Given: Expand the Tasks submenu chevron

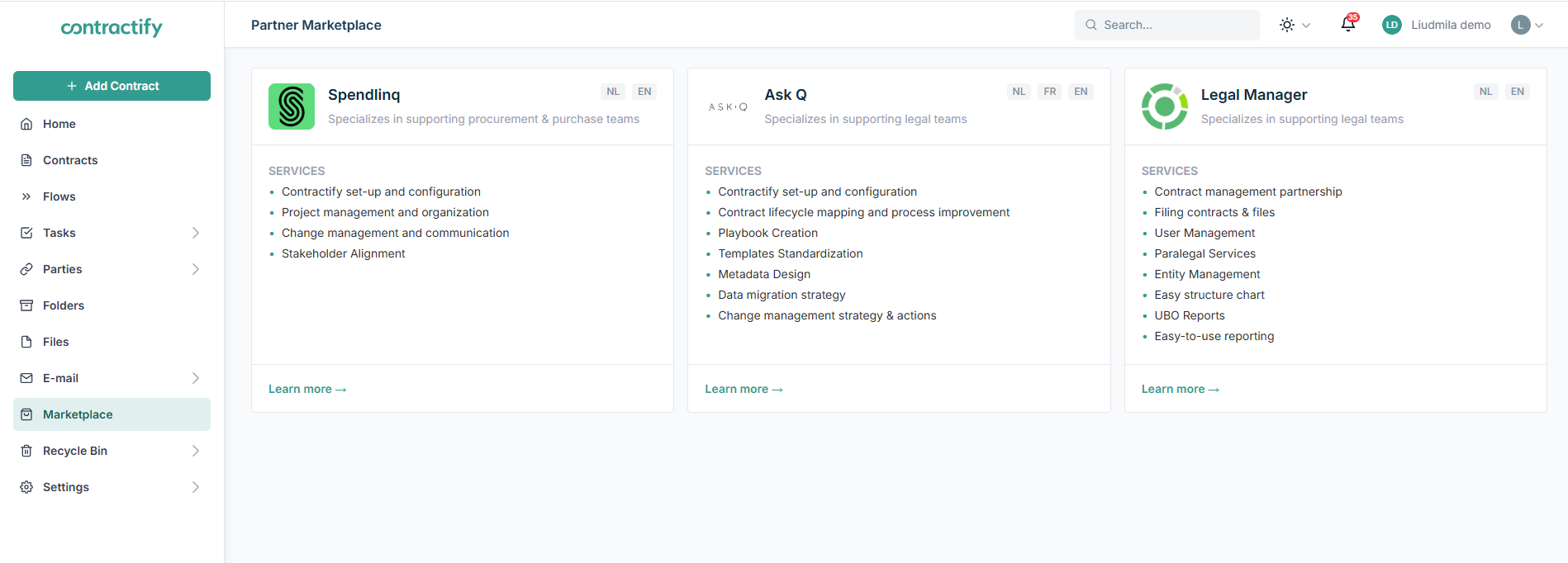Looking at the screenshot, I should click(196, 233).
